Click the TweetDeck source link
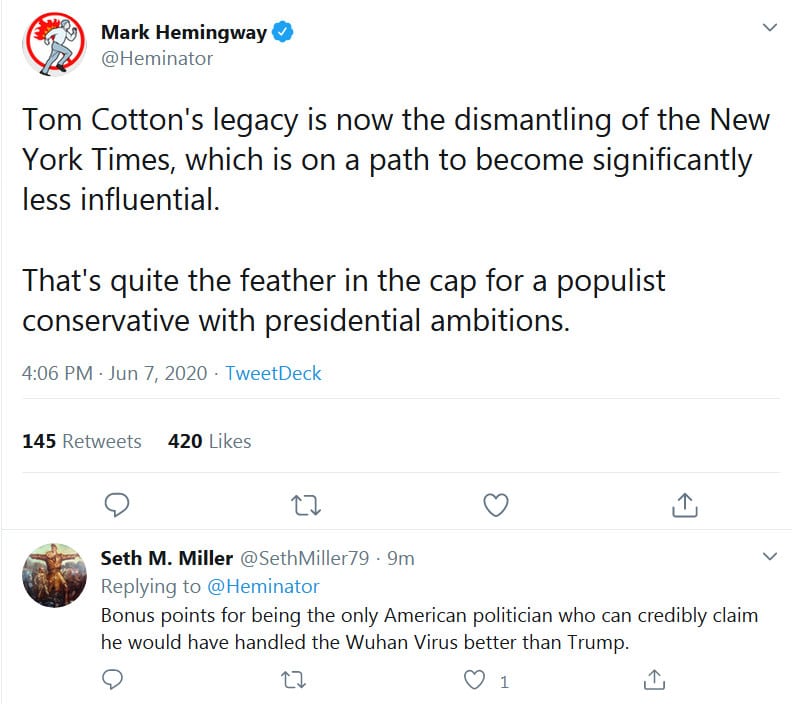 click(273, 373)
